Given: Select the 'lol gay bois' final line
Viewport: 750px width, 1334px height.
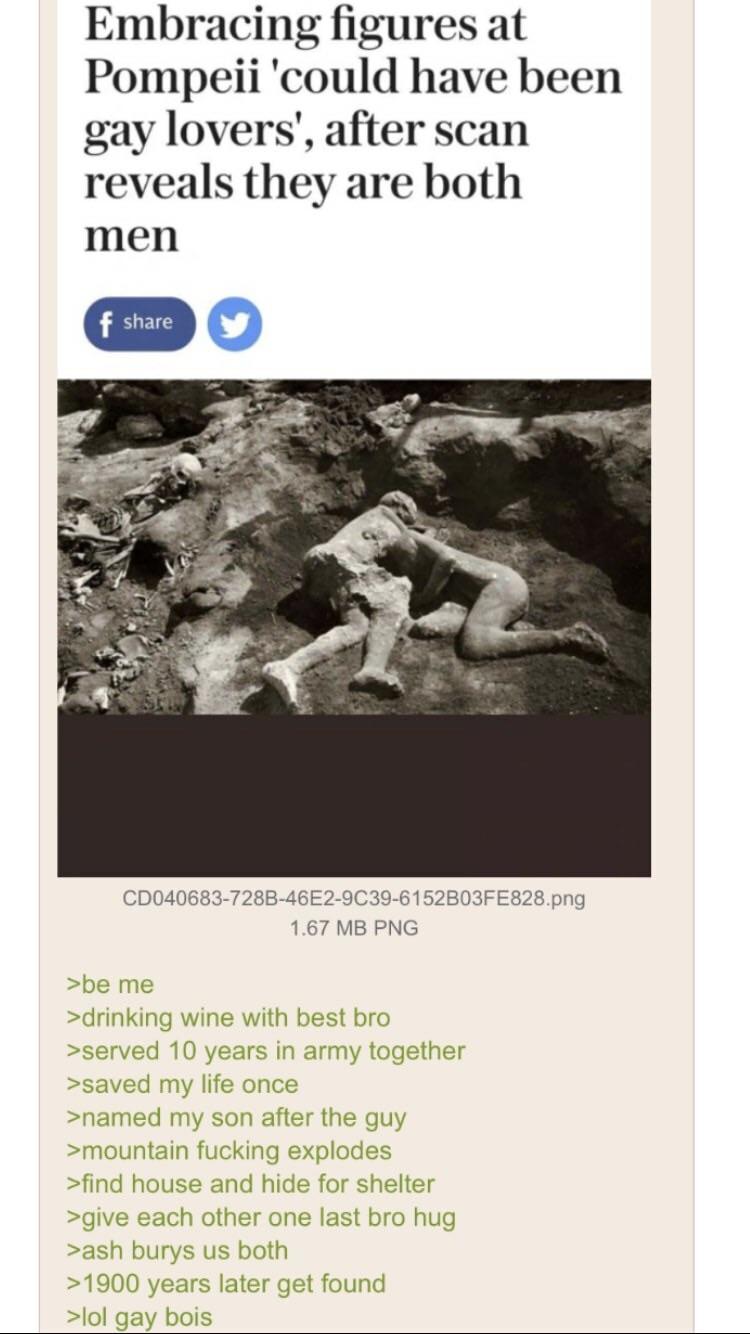Looking at the screenshot, I should pos(139,1317).
